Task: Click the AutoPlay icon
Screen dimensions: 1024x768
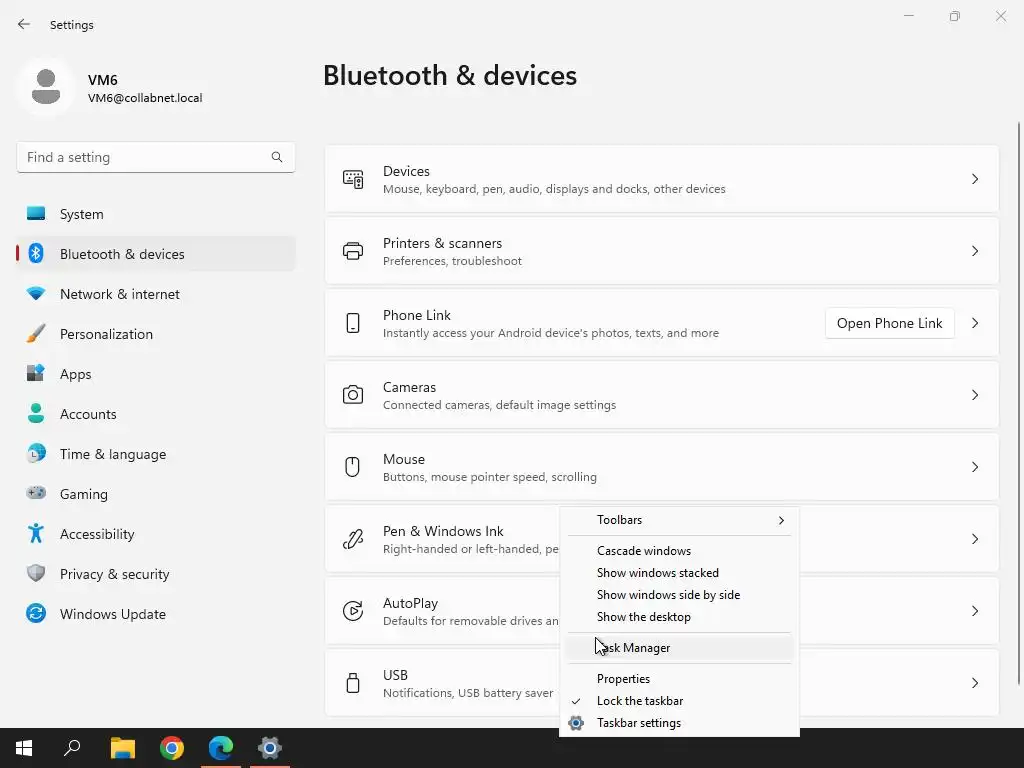Action: (353, 611)
